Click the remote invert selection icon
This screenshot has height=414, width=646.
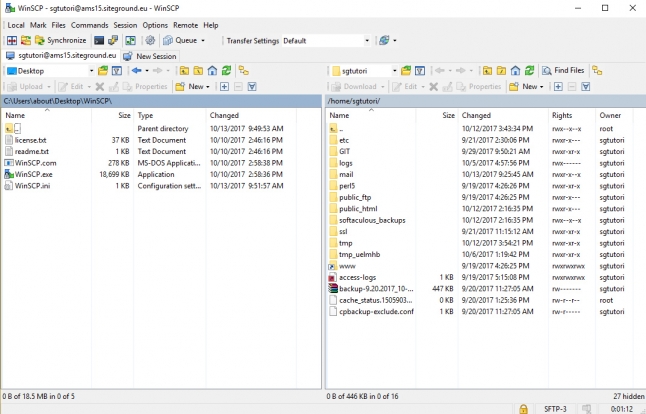click(586, 87)
